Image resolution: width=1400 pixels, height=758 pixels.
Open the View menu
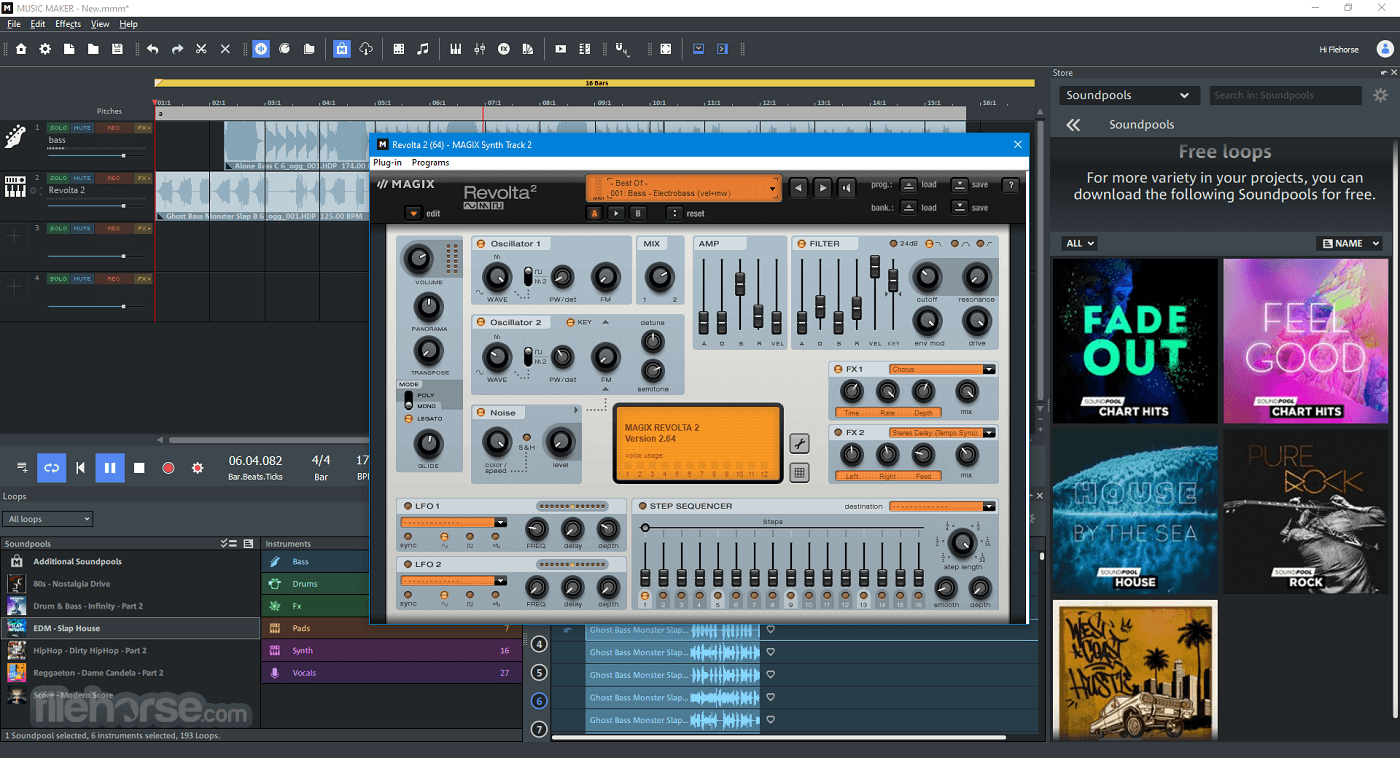100,23
